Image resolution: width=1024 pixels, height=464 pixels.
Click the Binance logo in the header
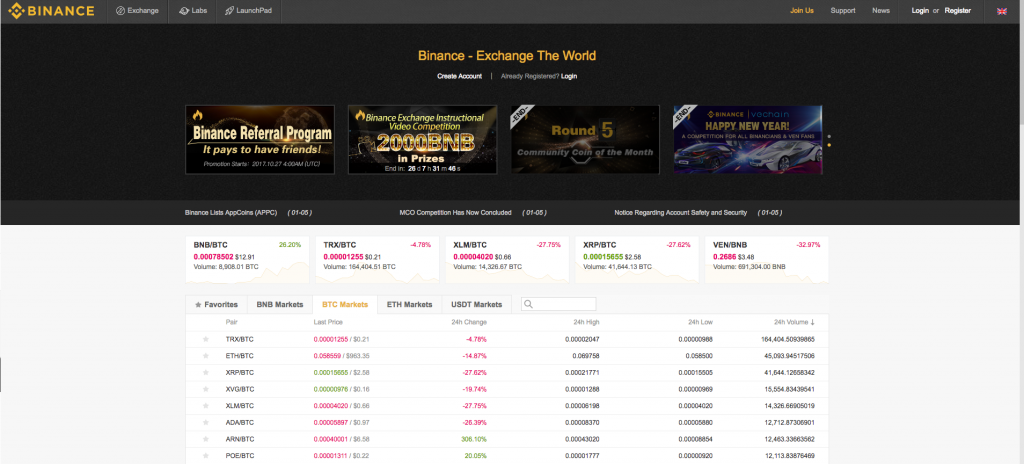[x=48, y=11]
